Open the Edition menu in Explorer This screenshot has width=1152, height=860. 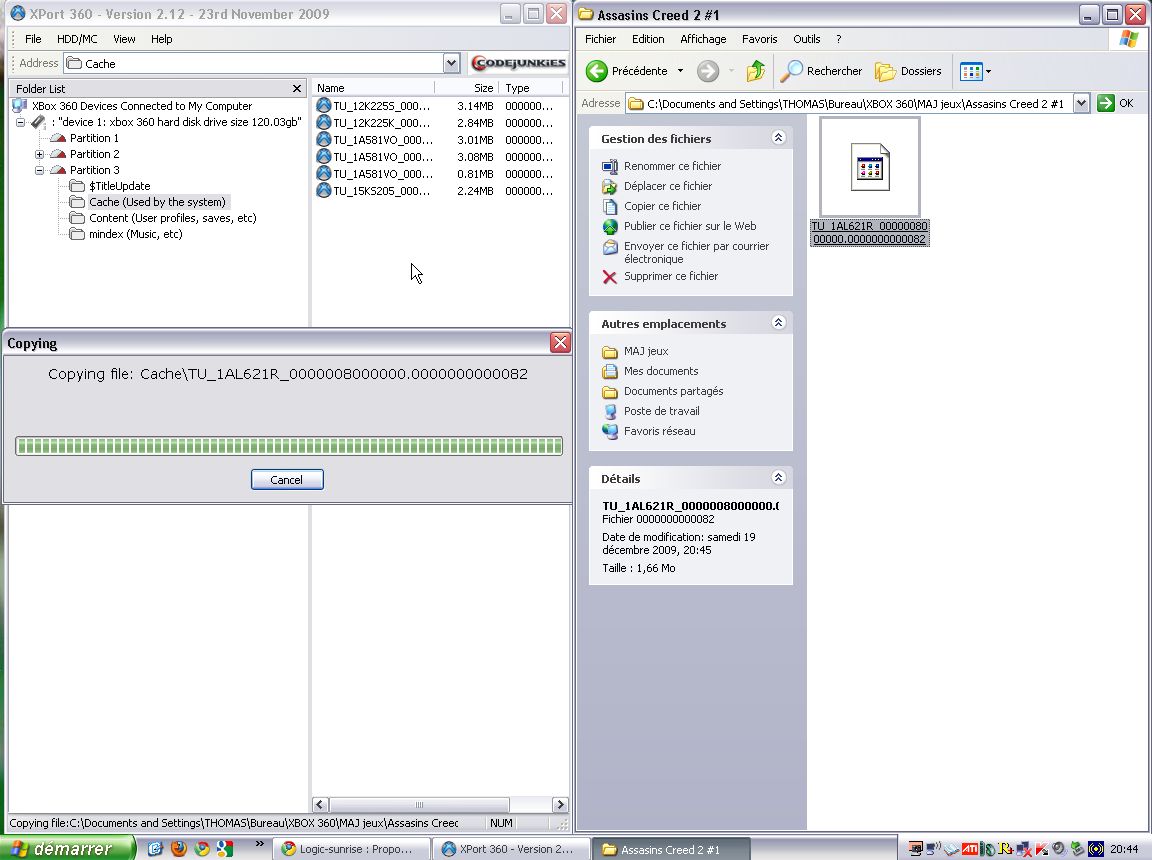pyautogui.click(x=648, y=39)
